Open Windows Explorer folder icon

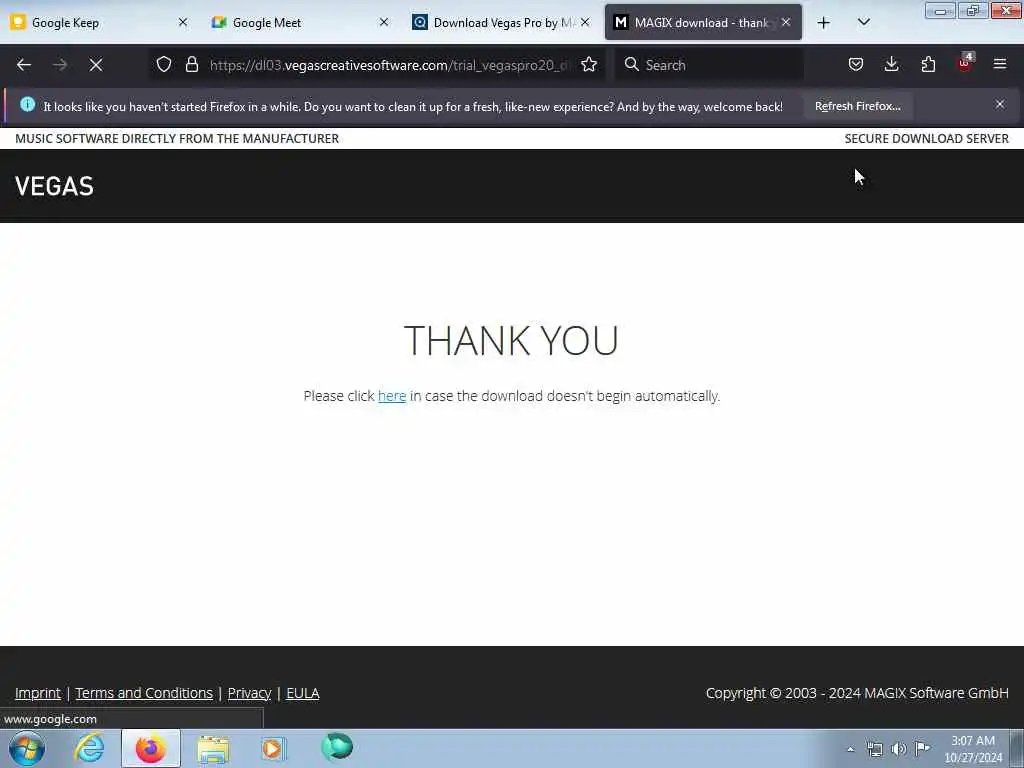click(x=213, y=749)
